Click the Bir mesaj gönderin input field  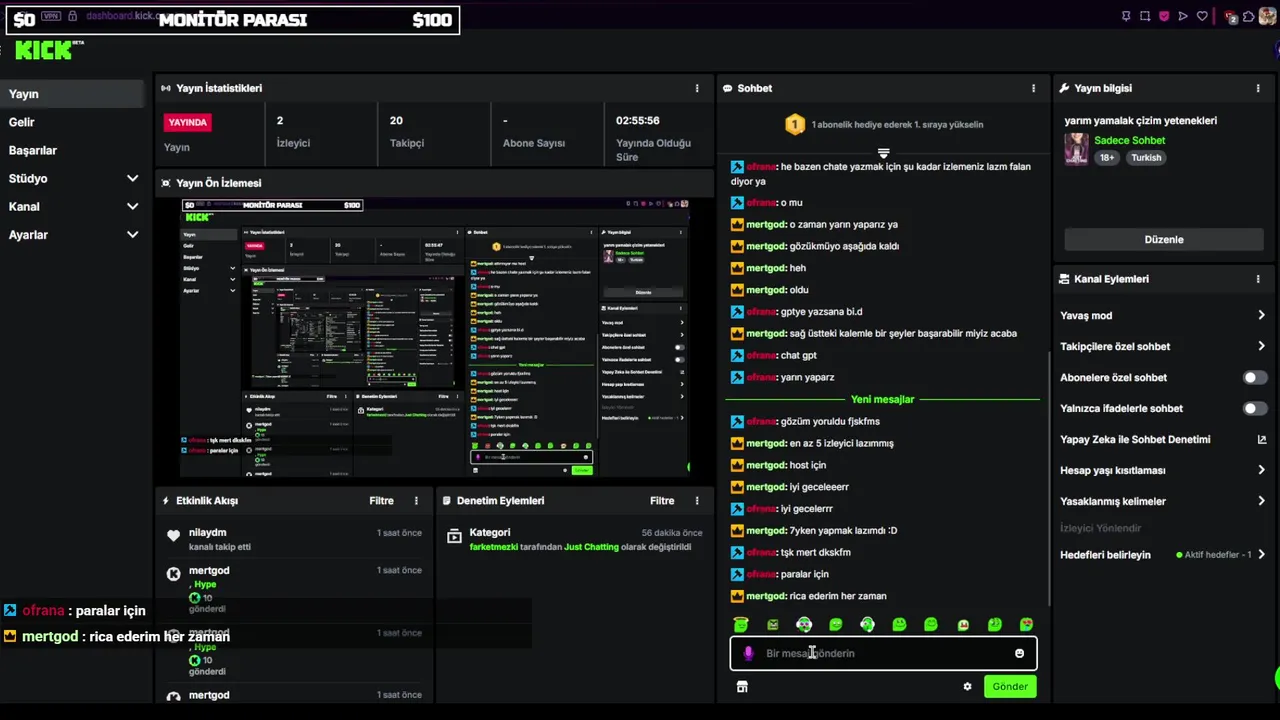(x=883, y=653)
